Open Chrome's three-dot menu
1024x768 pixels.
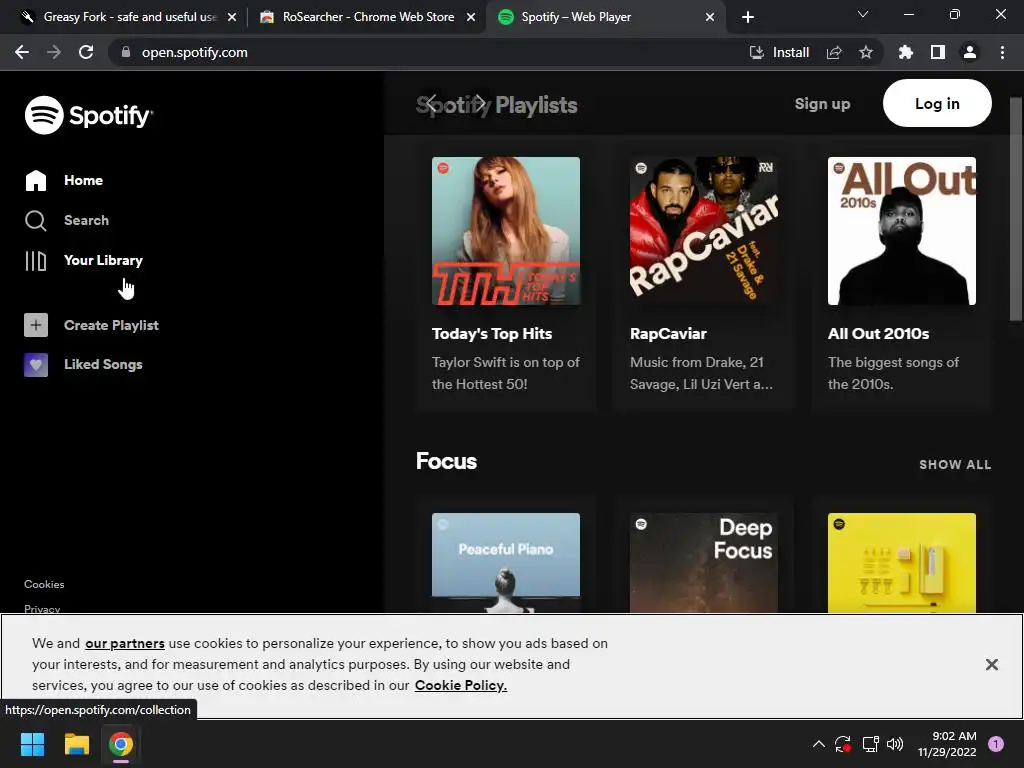[x=1002, y=52]
